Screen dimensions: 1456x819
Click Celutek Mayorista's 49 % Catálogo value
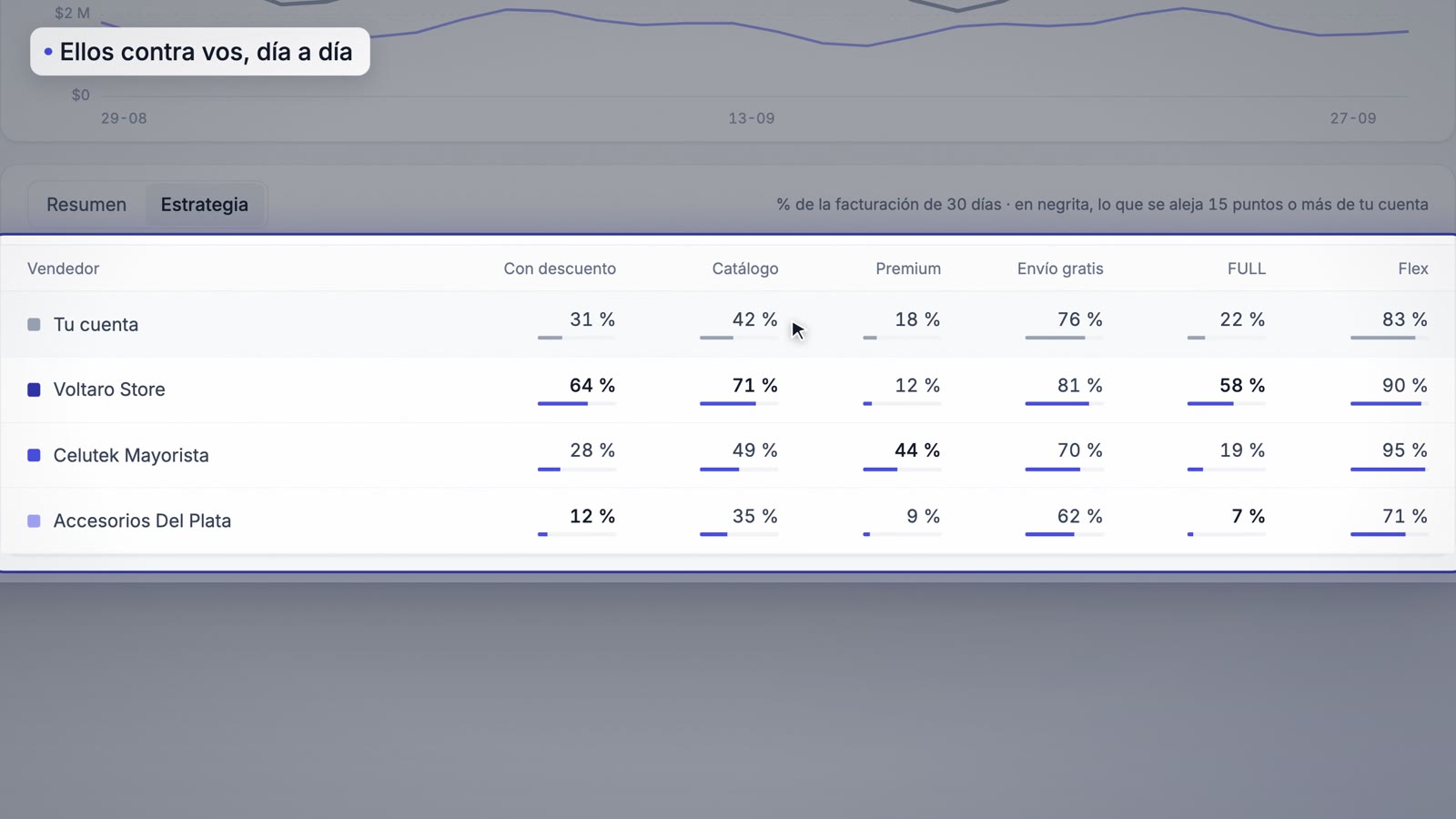pos(755,450)
